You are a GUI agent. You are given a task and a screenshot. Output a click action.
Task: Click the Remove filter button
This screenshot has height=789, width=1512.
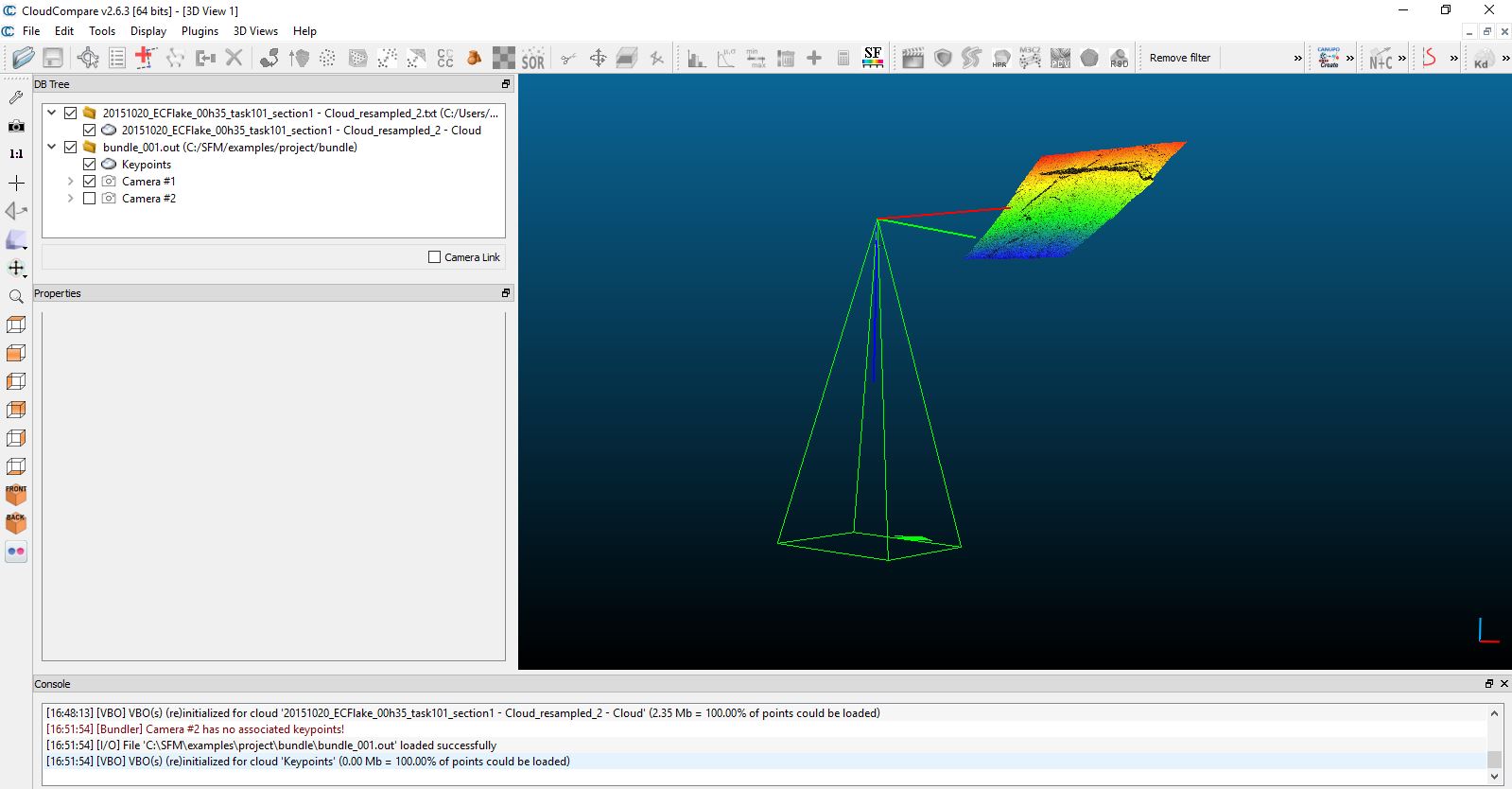pos(1179,58)
